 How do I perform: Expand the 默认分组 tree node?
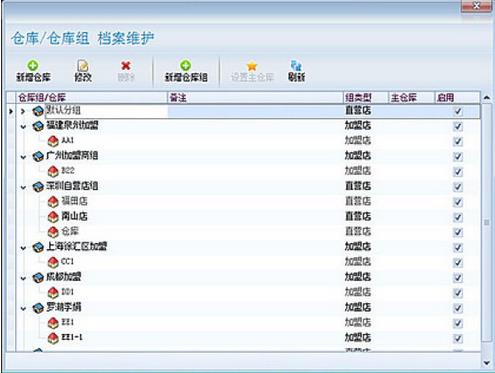click(23, 111)
